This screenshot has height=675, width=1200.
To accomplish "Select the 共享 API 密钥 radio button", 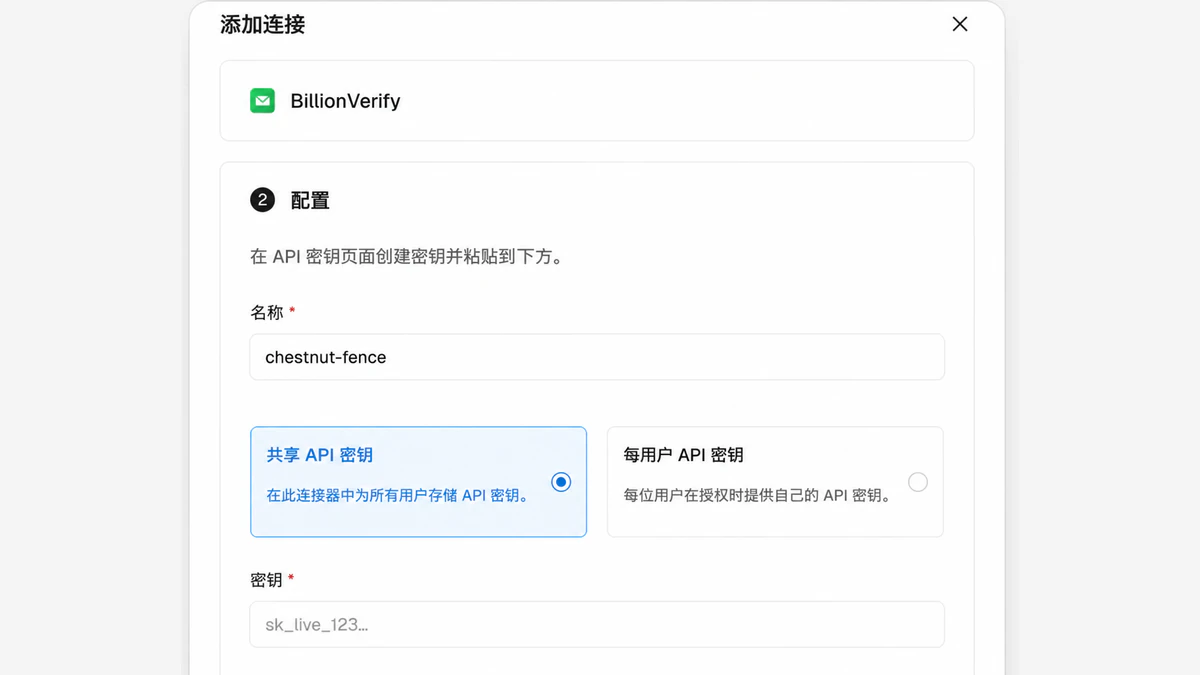I will click(561, 482).
